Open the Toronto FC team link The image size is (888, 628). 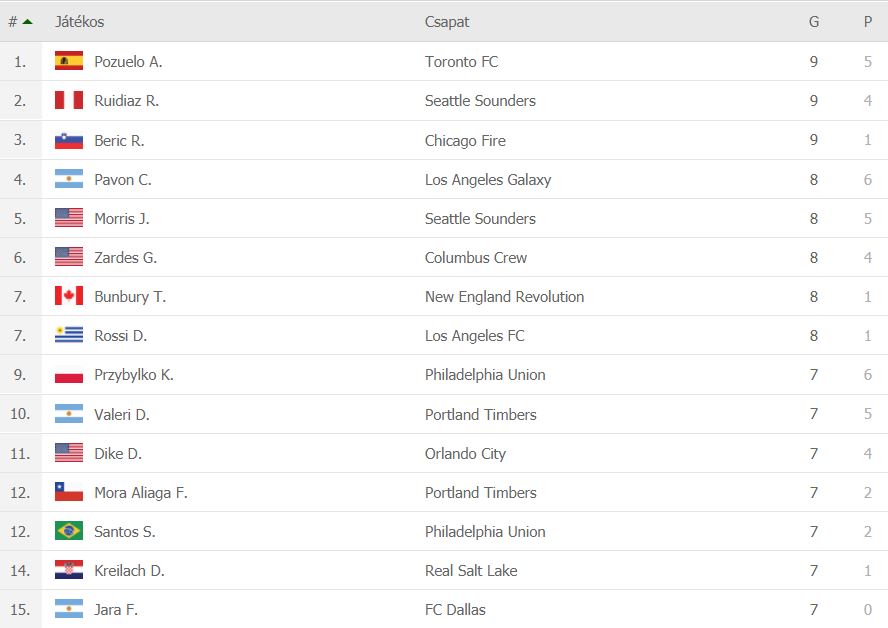462,61
